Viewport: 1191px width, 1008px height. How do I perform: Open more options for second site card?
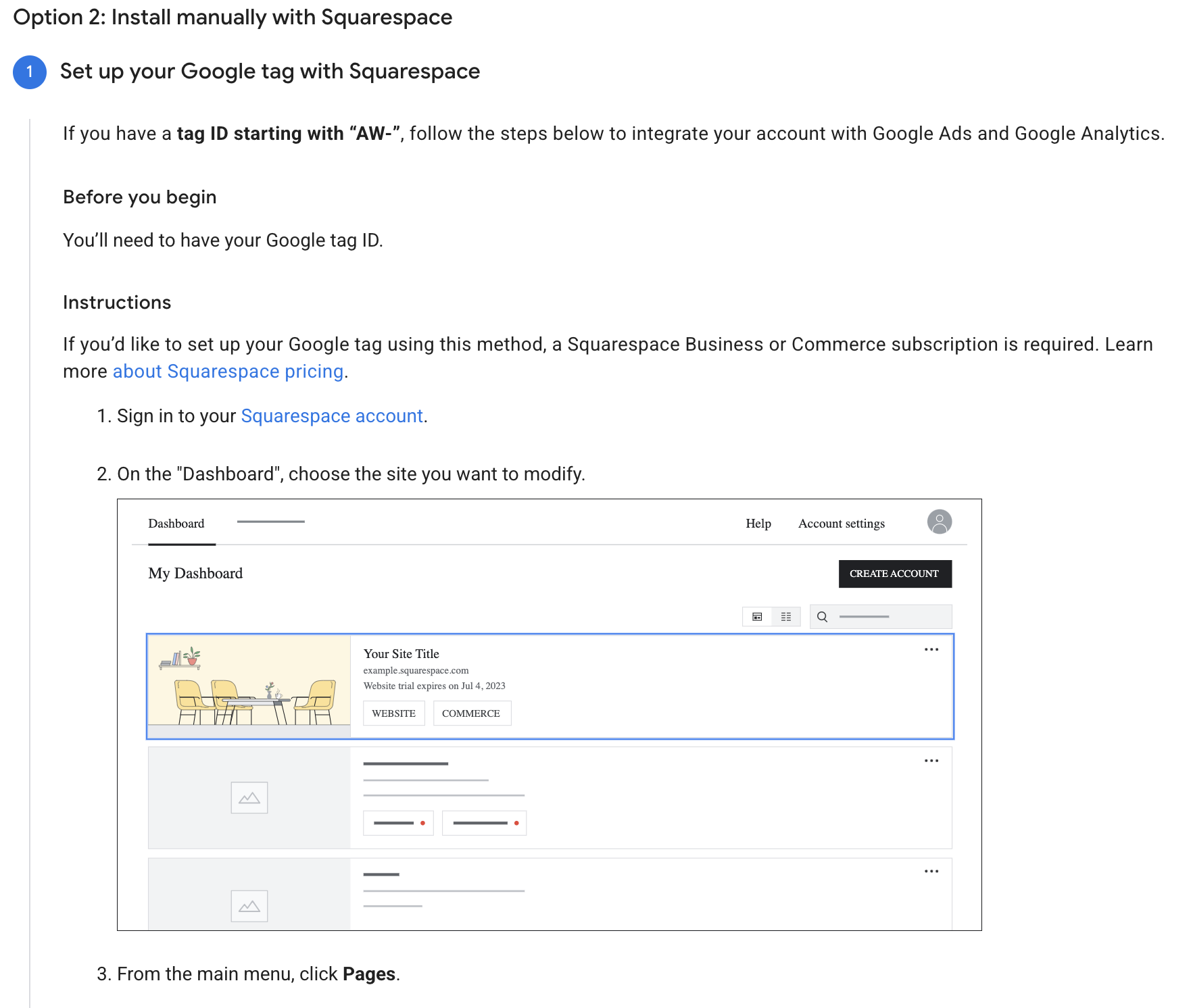(931, 761)
